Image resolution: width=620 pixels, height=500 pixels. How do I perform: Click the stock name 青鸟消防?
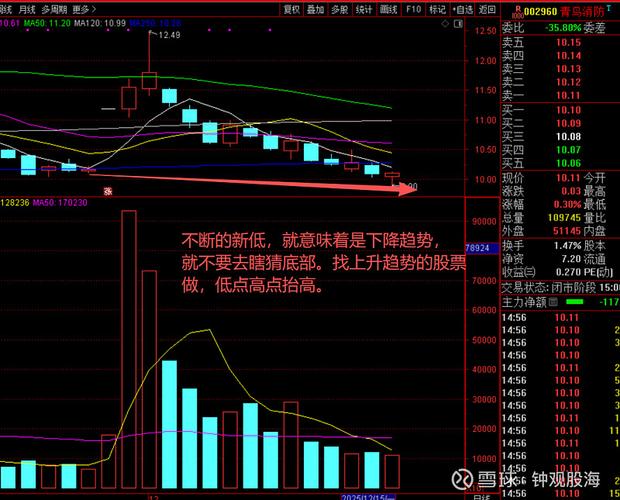click(582, 12)
